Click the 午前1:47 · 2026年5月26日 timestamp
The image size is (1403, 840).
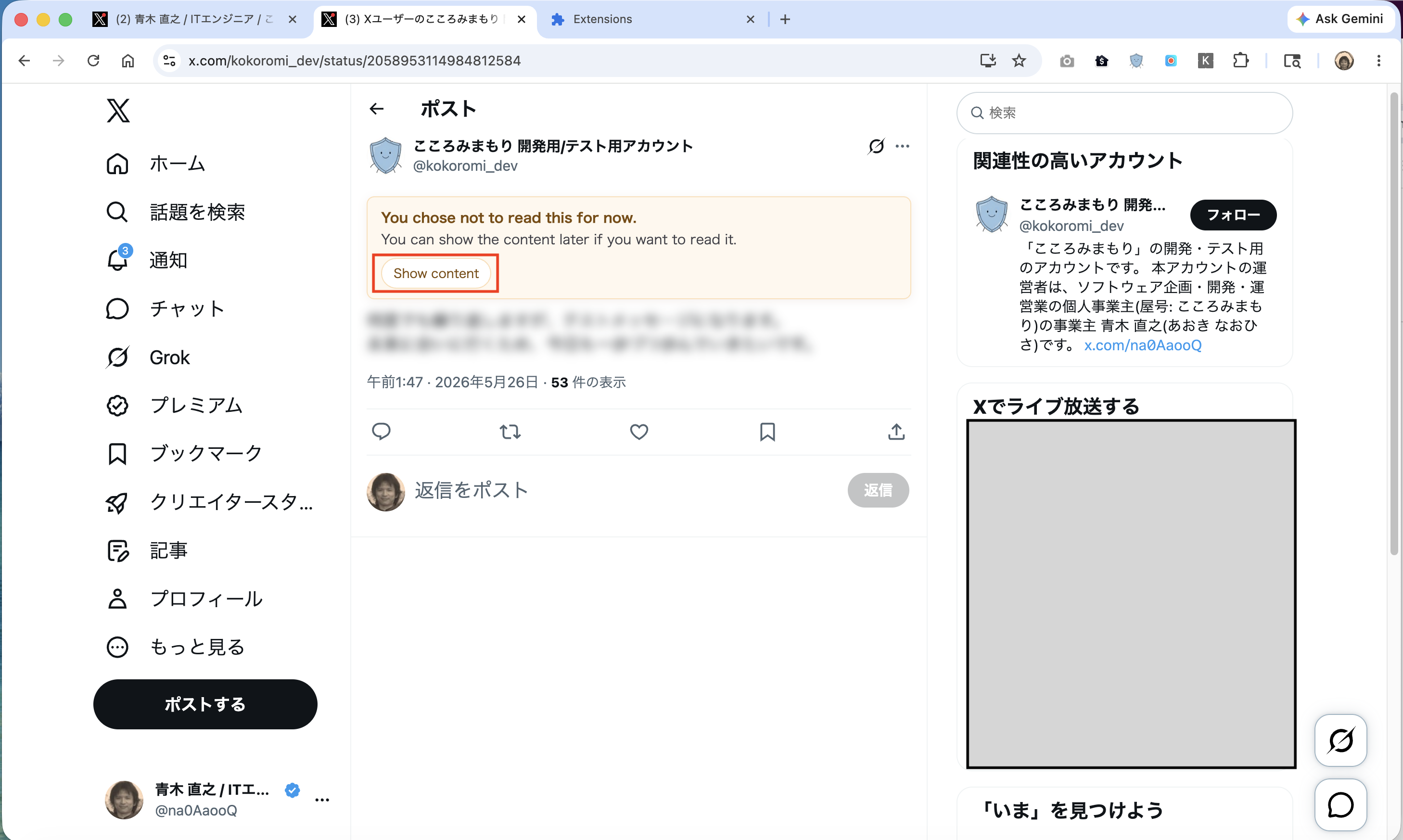tap(452, 382)
